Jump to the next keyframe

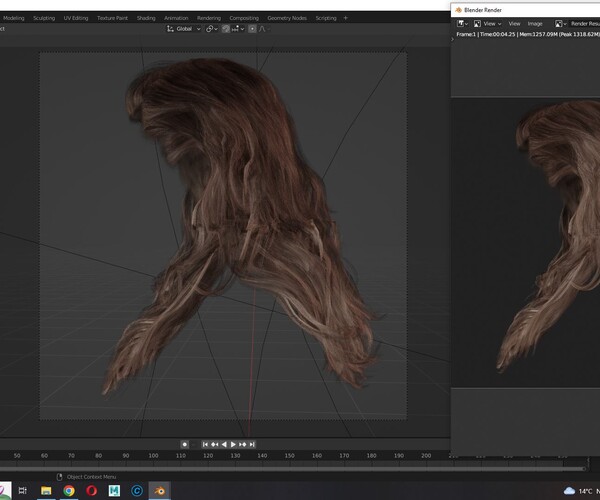coord(243,445)
